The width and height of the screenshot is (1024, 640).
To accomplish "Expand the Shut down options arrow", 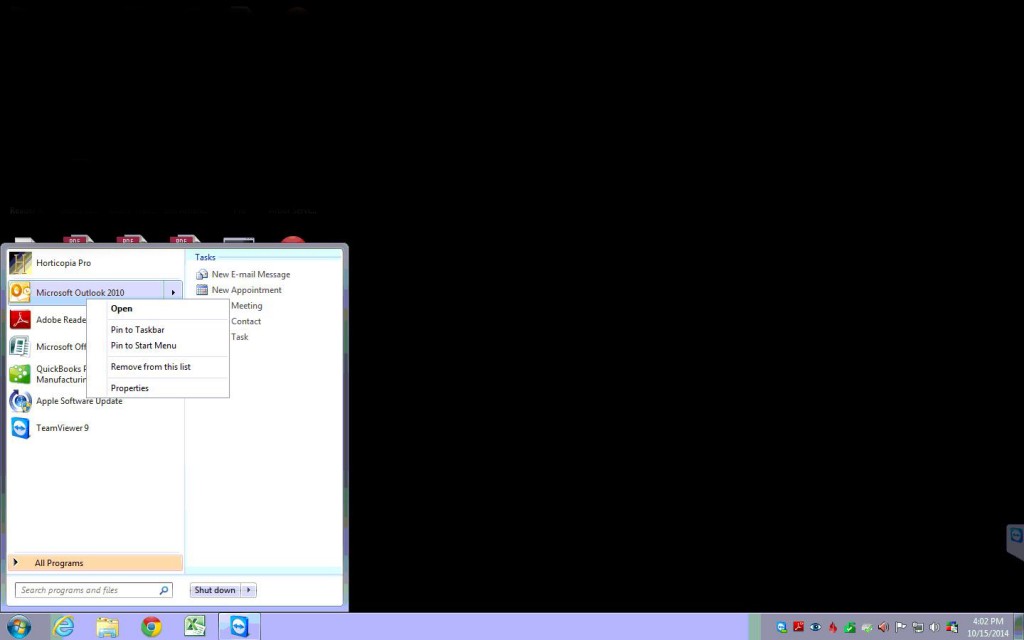I will tap(246, 589).
